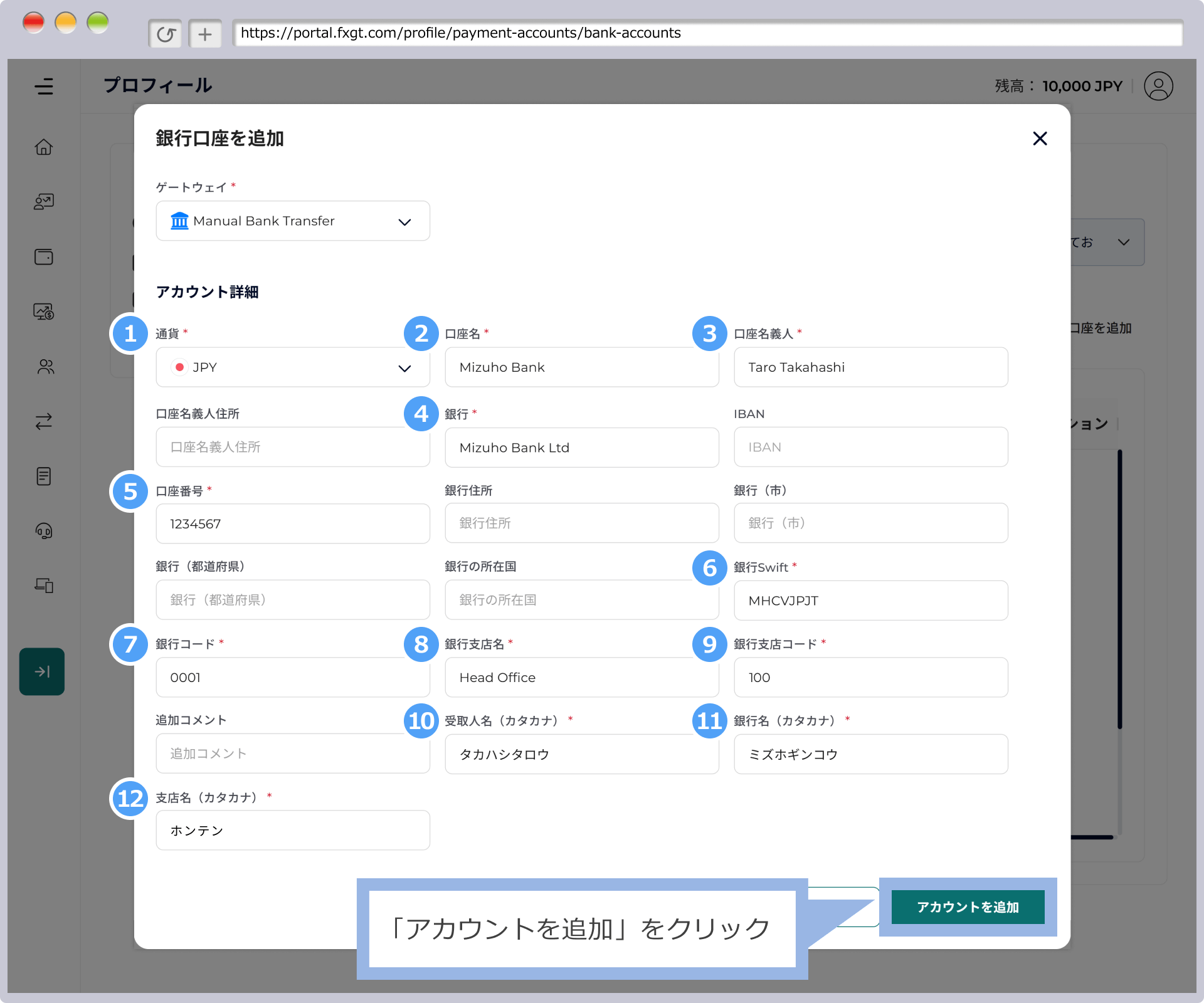Open the transfer arrows icon in sidebar
This screenshot has width=1204, height=1003.
click(44, 421)
